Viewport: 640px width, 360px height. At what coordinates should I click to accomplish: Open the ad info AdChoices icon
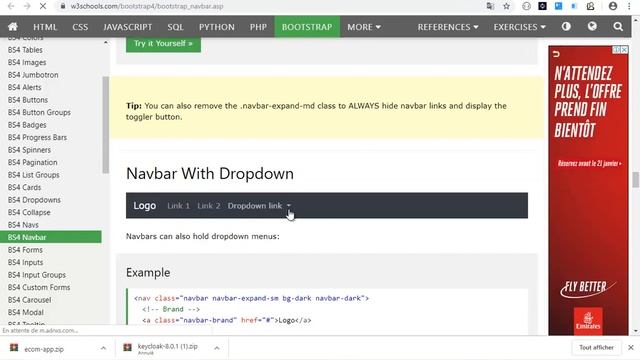click(617, 50)
